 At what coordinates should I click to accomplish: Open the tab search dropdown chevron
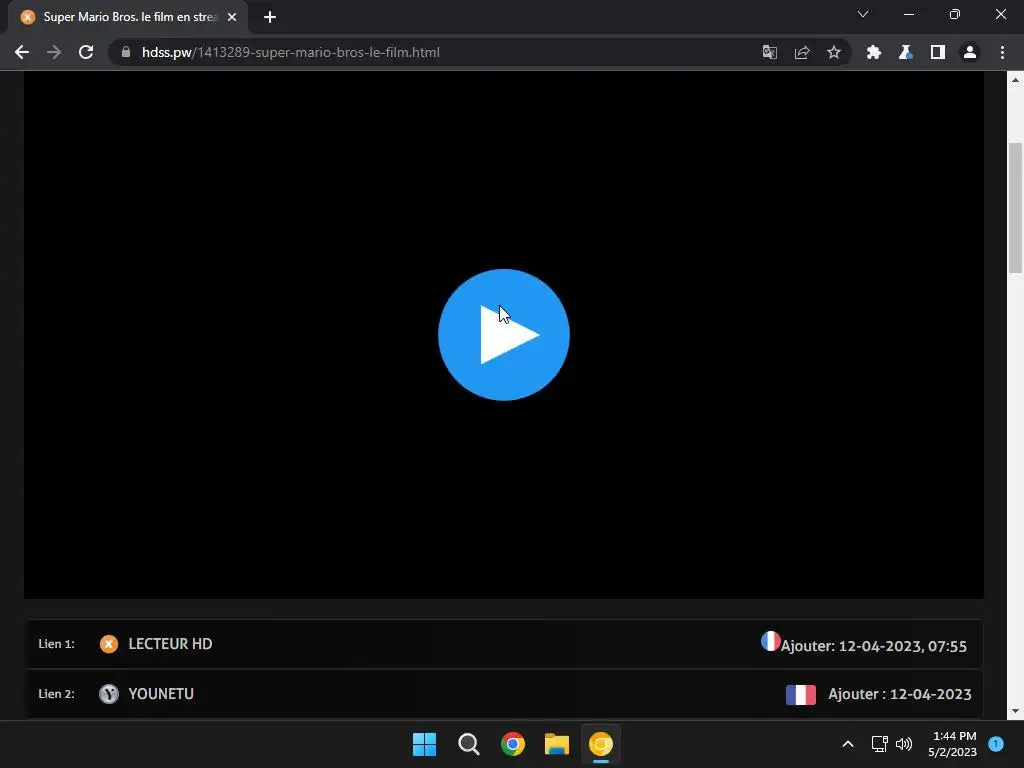(863, 14)
